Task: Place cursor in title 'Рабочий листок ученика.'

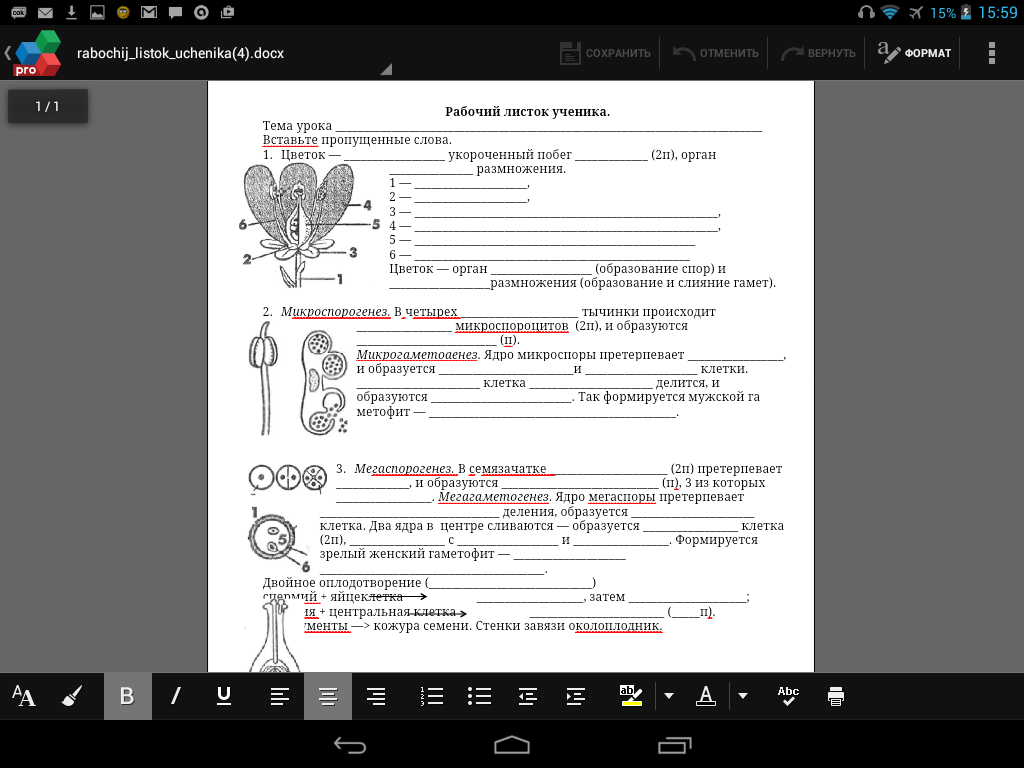Action: click(527, 112)
